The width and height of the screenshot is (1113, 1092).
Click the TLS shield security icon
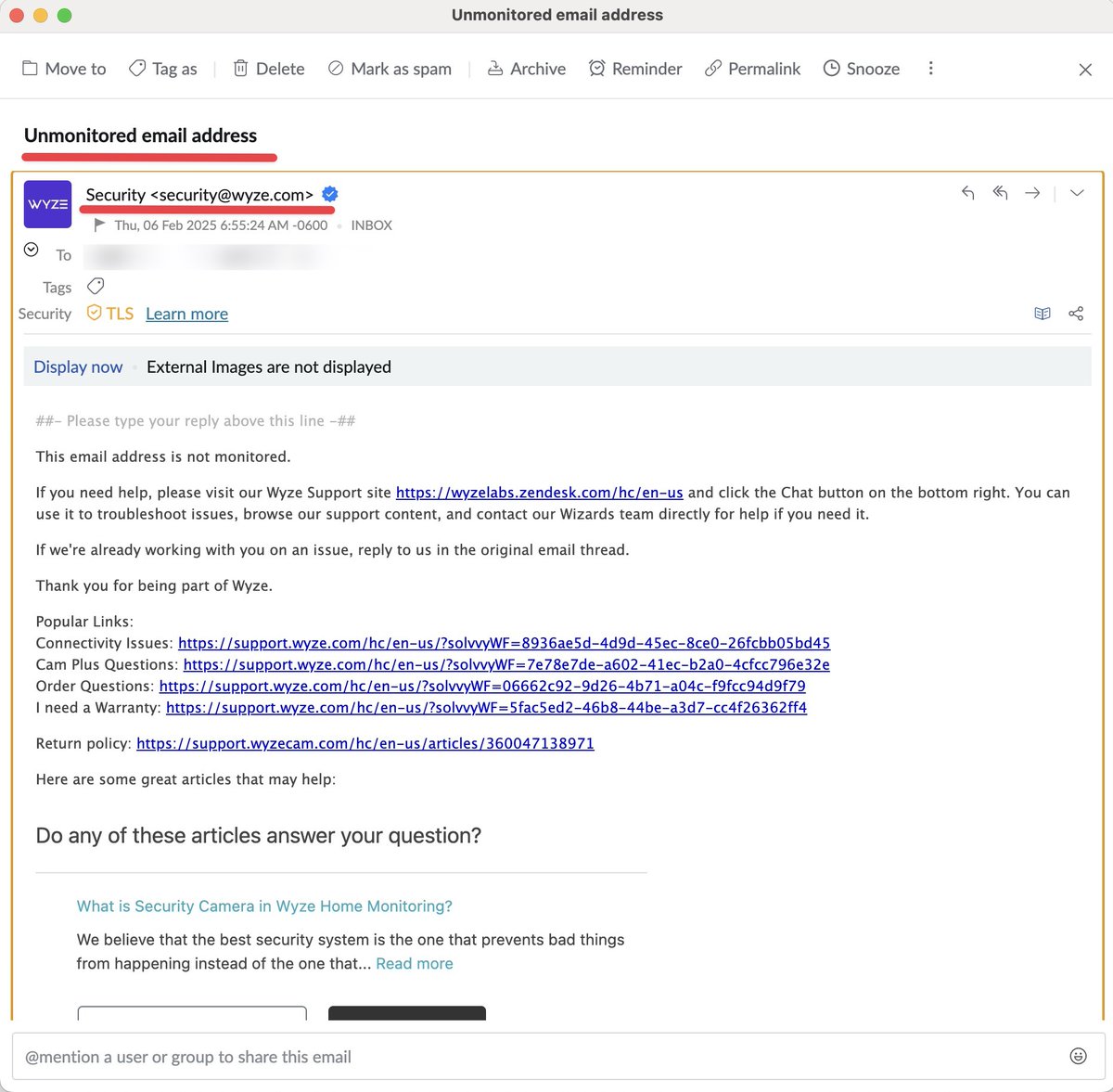[x=94, y=313]
